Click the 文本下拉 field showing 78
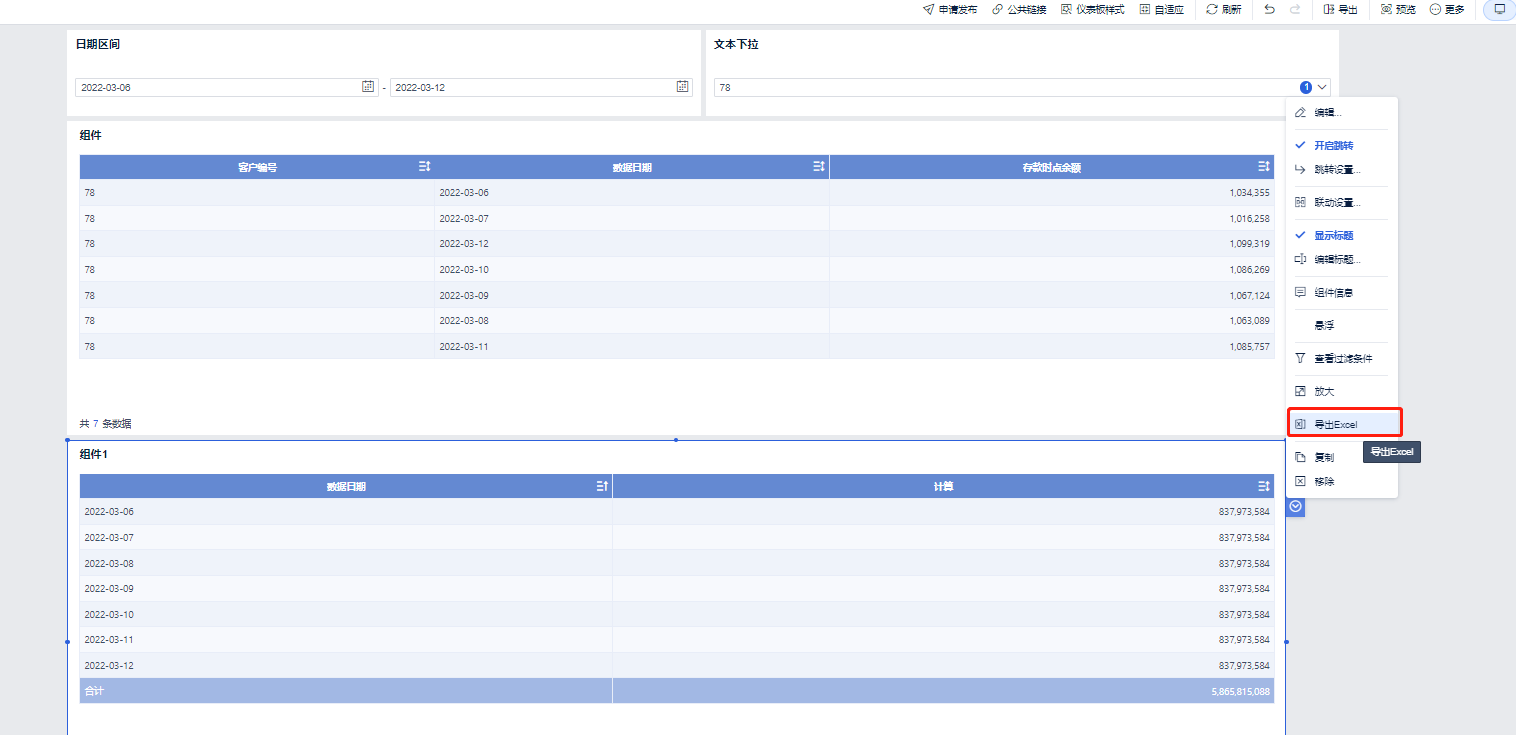Viewport: 1516px width, 735px height. click(1022, 87)
